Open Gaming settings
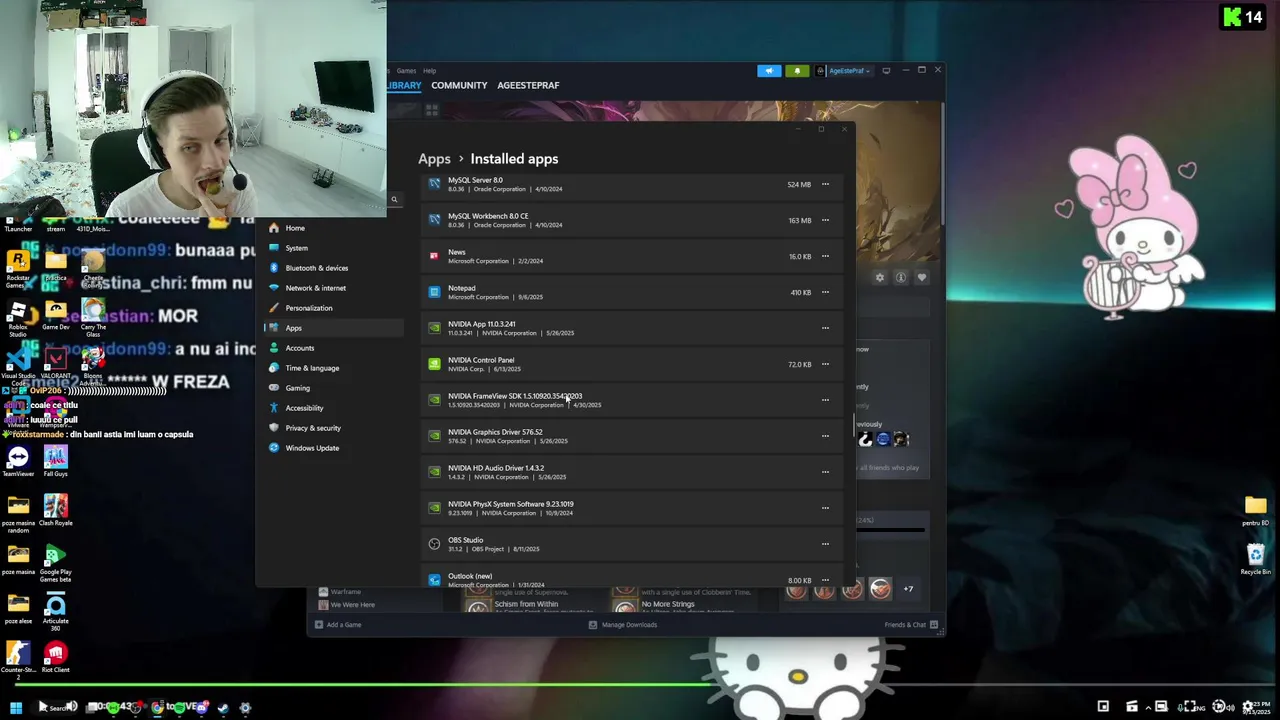 334,388
